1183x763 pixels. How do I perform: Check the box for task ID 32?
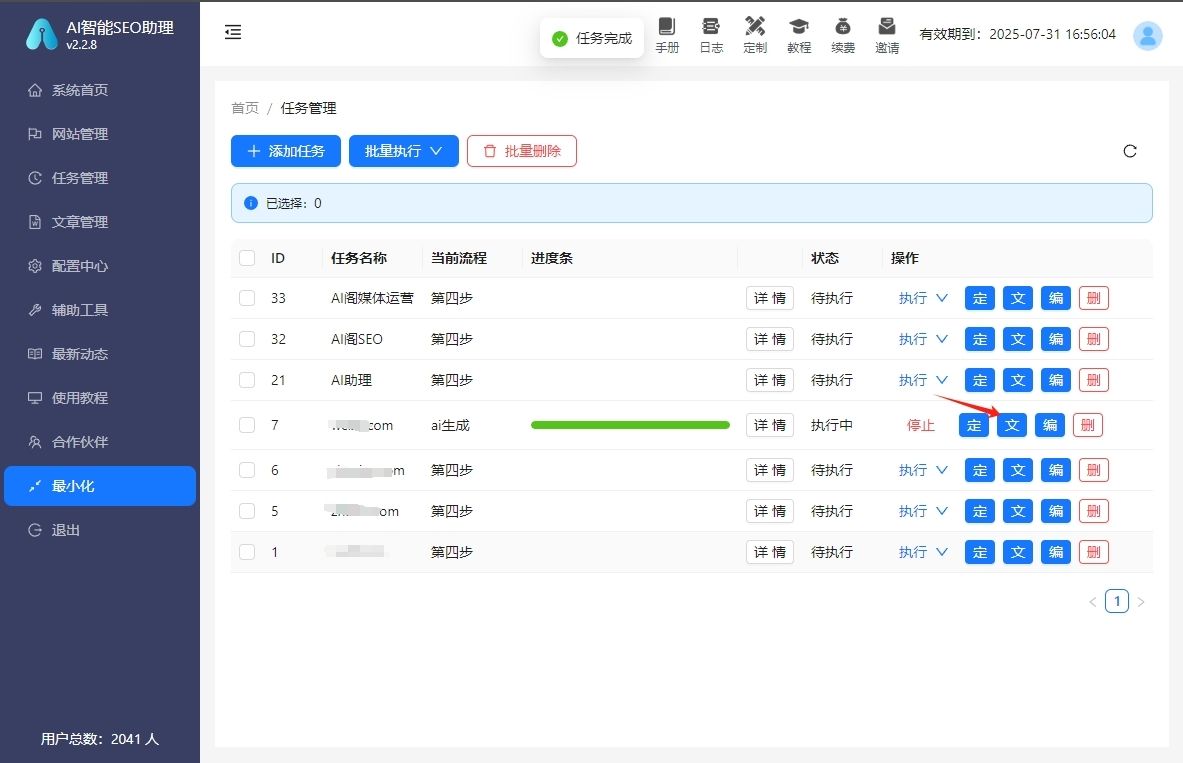247,339
